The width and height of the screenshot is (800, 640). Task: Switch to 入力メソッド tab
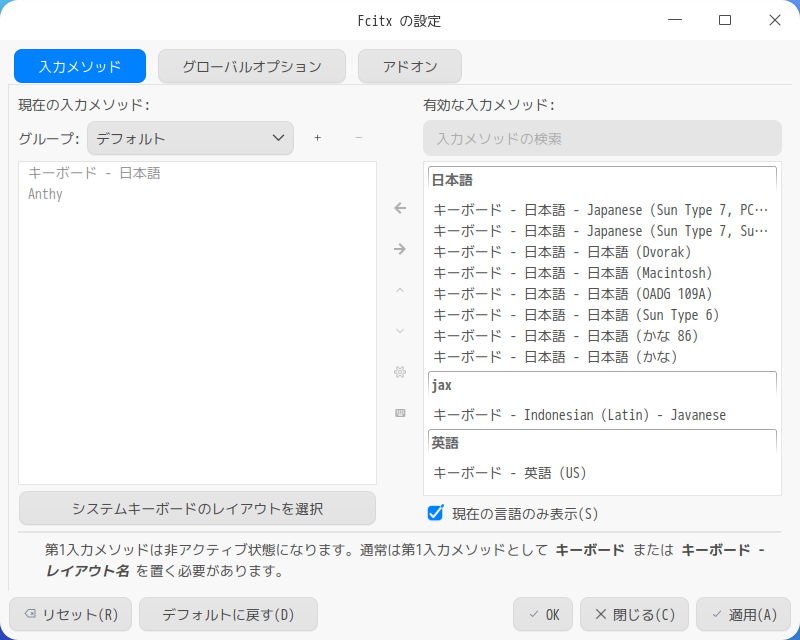[80, 66]
